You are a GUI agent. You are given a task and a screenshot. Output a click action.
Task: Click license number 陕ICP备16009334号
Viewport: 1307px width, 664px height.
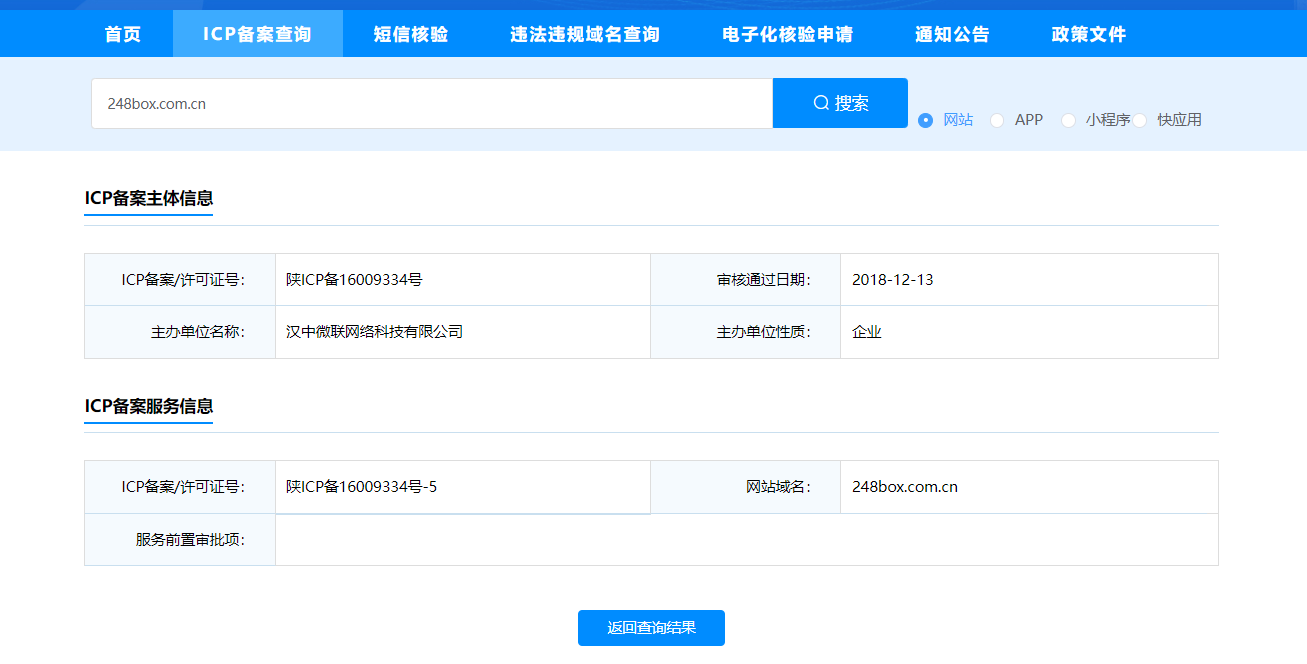click(x=354, y=280)
